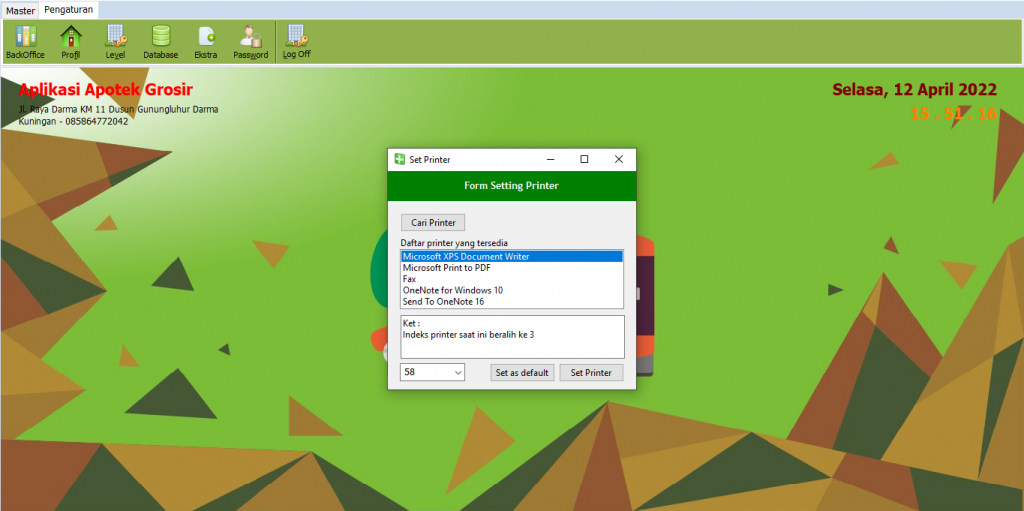Choose Microsoft Print to PDF in list

point(446,268)
